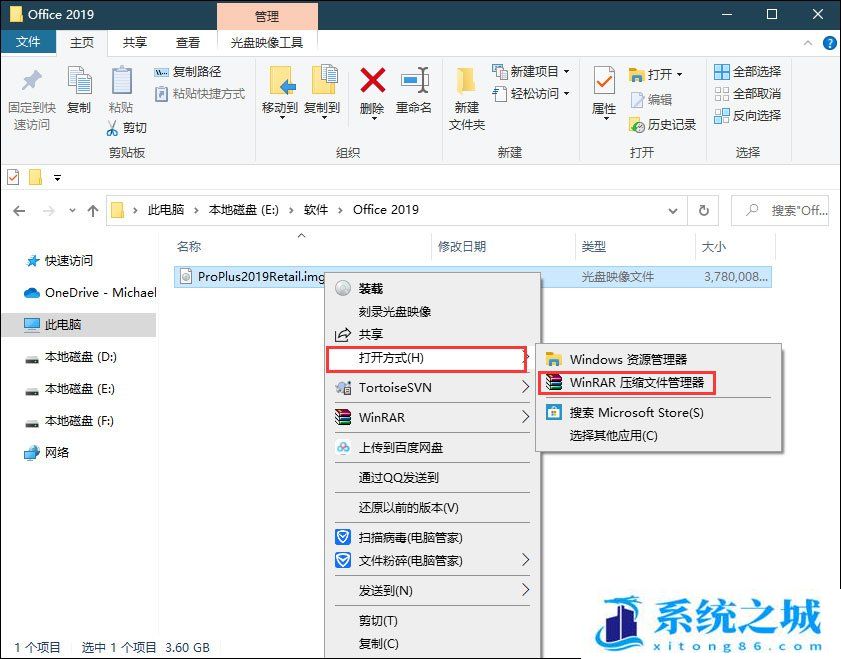This screenshot has width=841, height=659.
Task: Sort by Size (大小) column header
Action: point(713,247)
